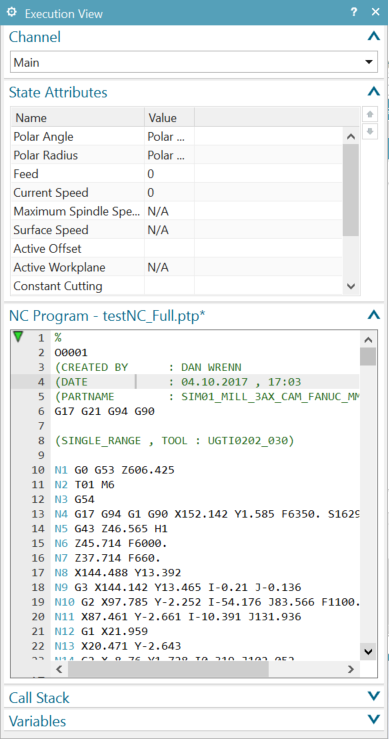Open help with the question mark icon

[354, 13]
